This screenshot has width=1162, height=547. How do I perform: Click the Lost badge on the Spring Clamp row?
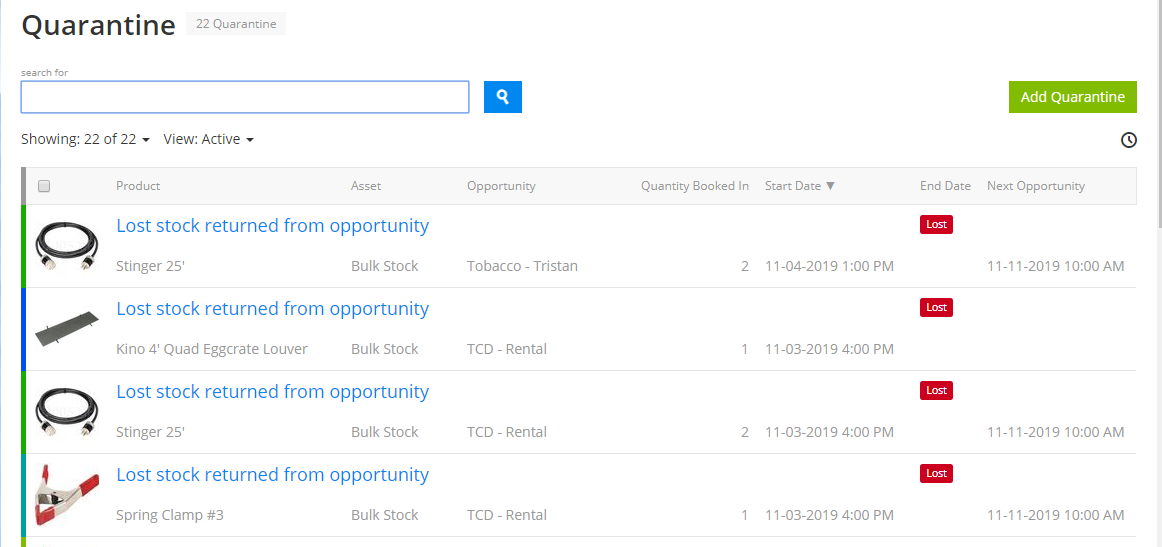tap(936, 474)
